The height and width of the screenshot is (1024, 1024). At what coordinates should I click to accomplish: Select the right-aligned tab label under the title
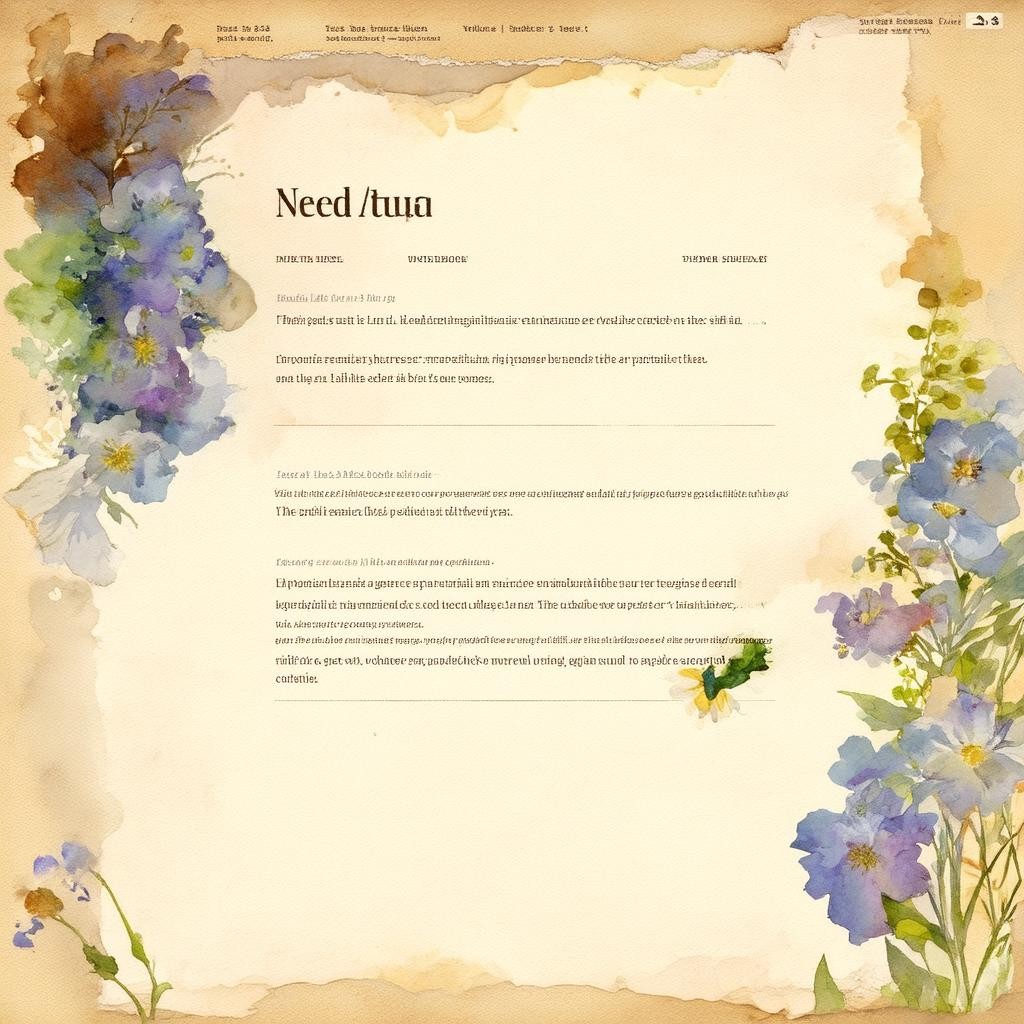(x=724, y=259)
